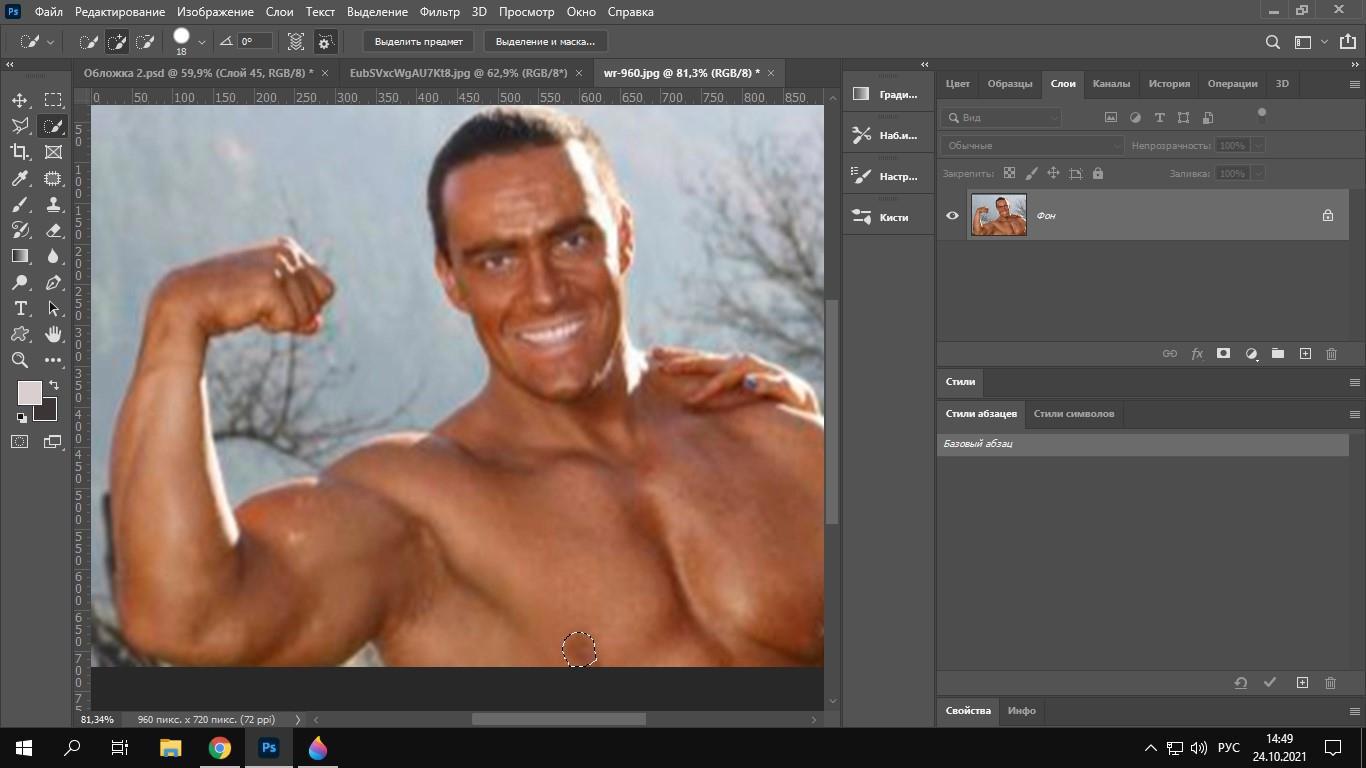
Task: Activate the Horizontal Type tool
Action: click(20, 308)
